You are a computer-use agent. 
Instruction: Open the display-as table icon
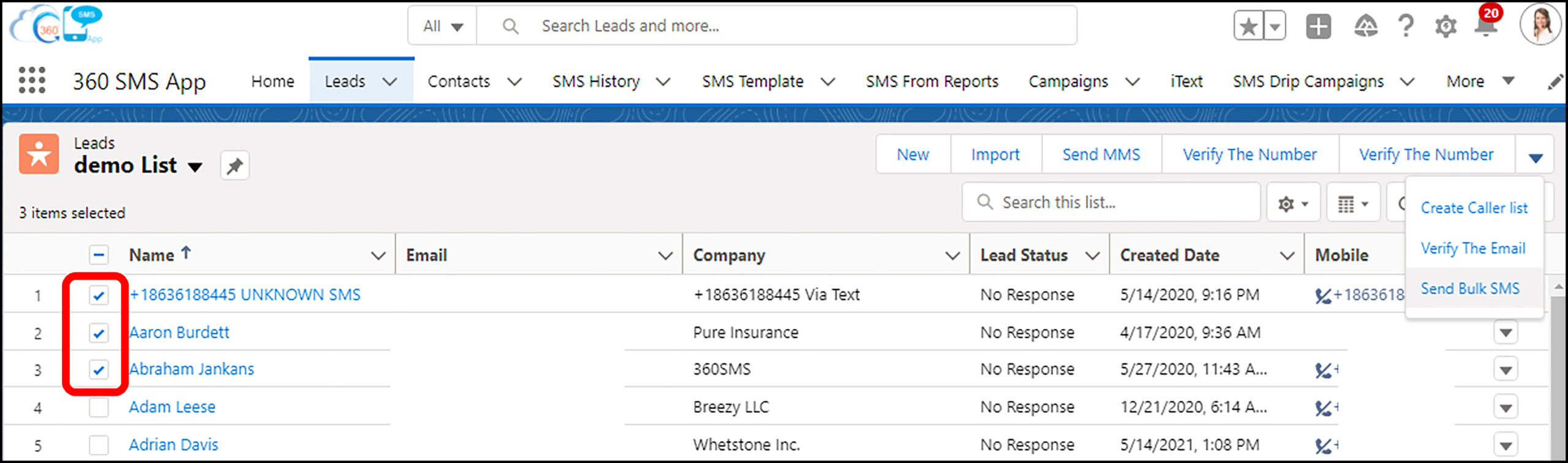(1353, 203)
